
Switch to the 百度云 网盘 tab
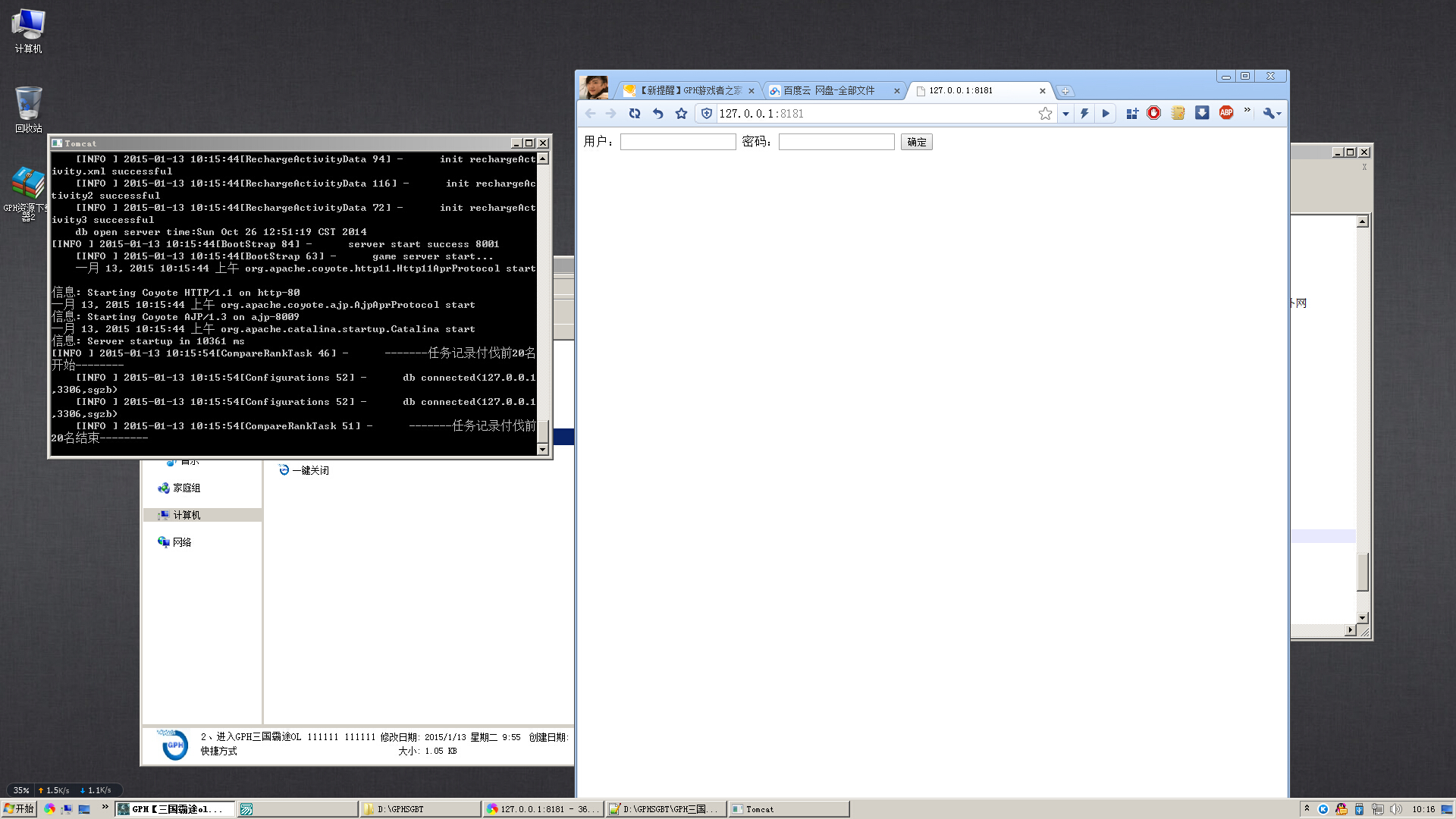828,90
